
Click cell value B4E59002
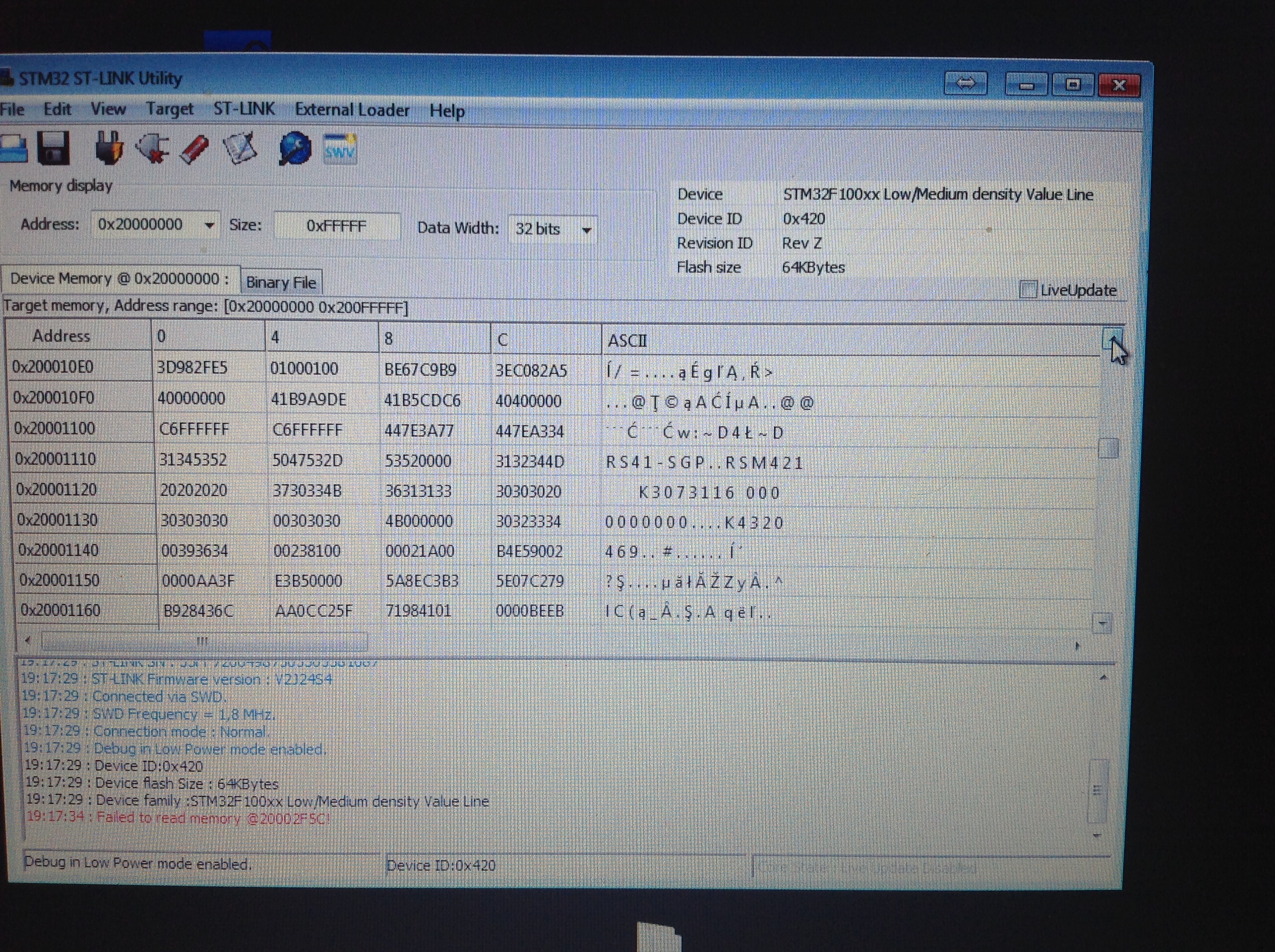click(x=529, y=552)
